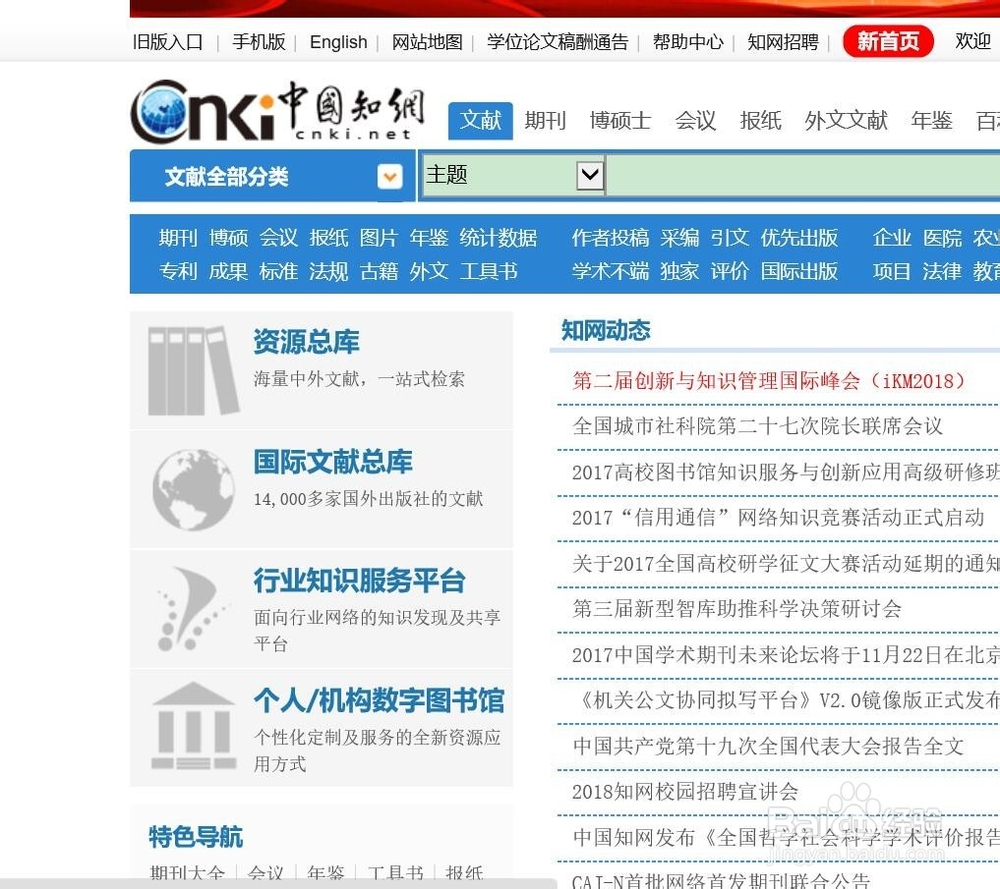Expand 文献全部分类 with the orange arrow
This screenshot has height=889, width=1000.
[x=389, y=175]
